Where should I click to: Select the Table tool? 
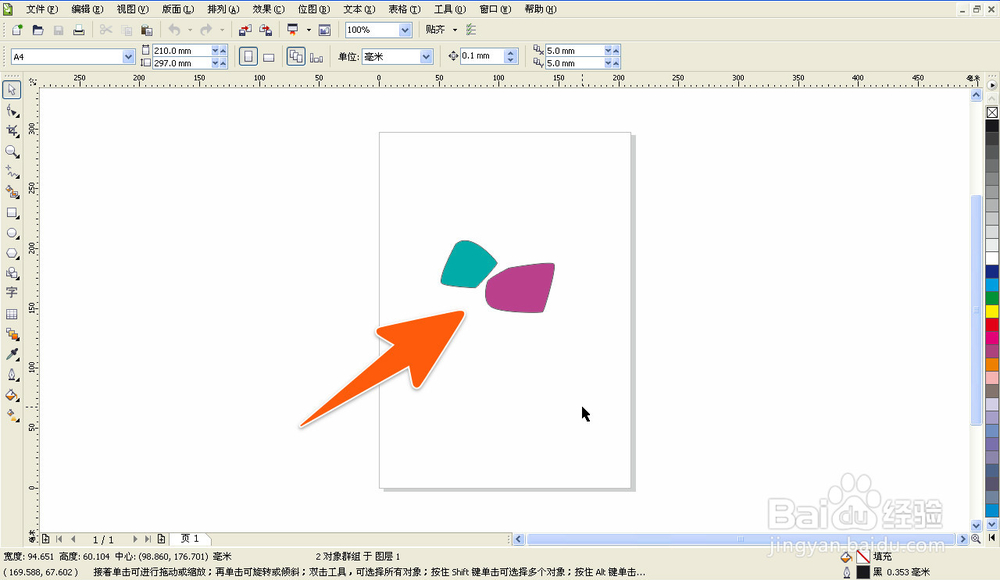11,314
